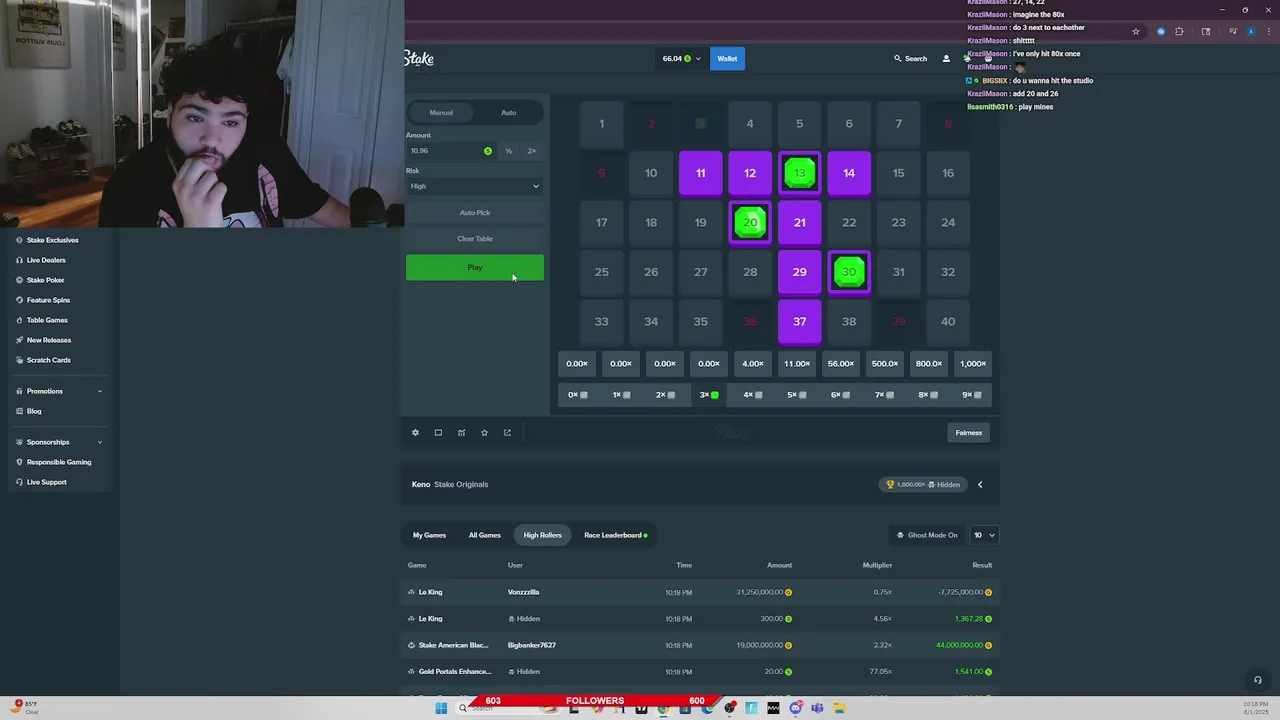Open the Search box in the Stake header
The width and height of the screenshot is (1280, 720).
pos(910,59)
